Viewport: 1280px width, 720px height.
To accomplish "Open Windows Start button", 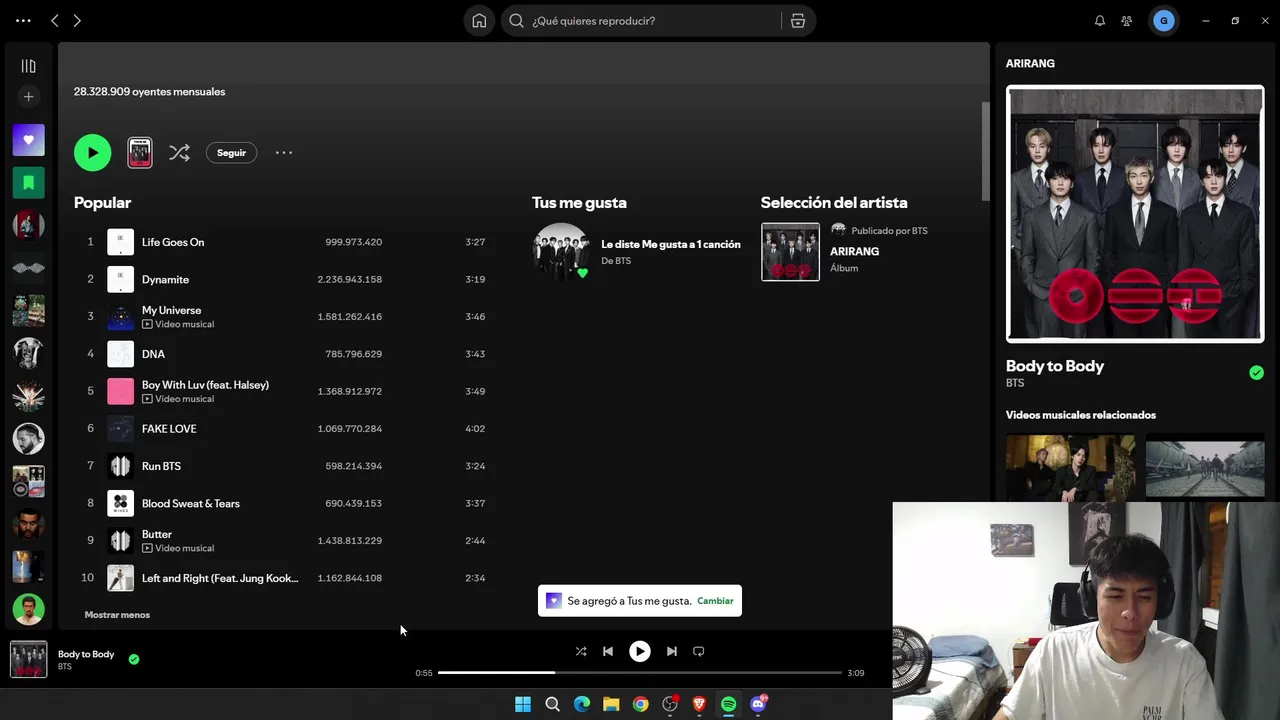I will click(523, 704).
